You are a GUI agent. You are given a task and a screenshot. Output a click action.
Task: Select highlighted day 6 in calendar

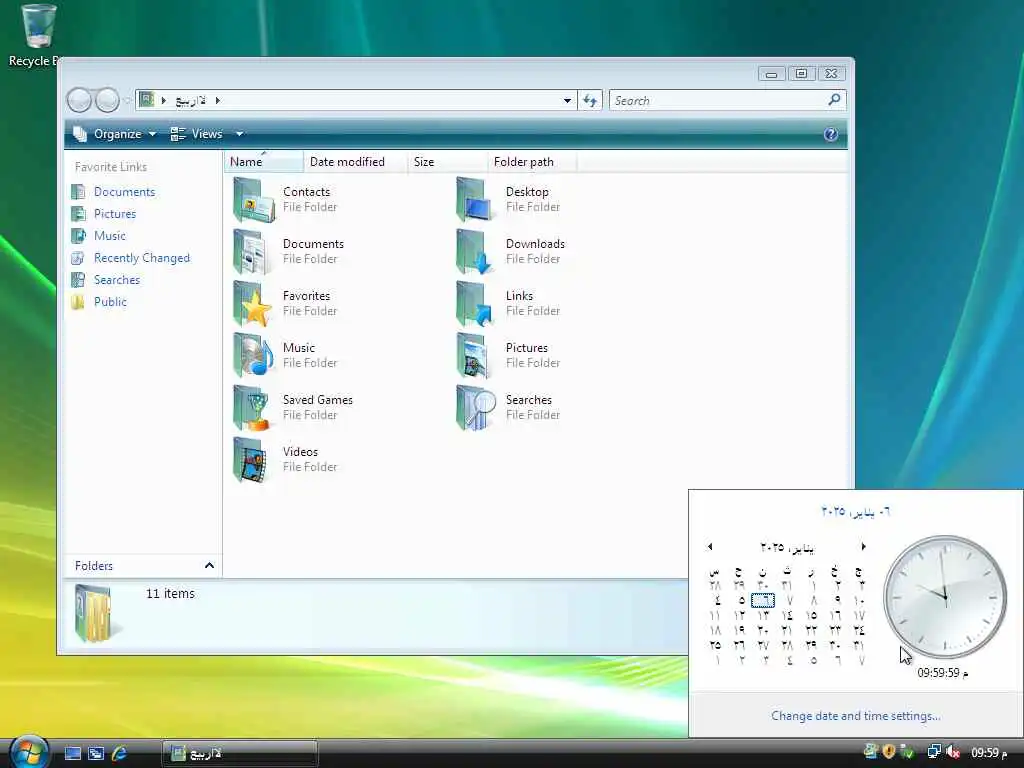(762, 600)
